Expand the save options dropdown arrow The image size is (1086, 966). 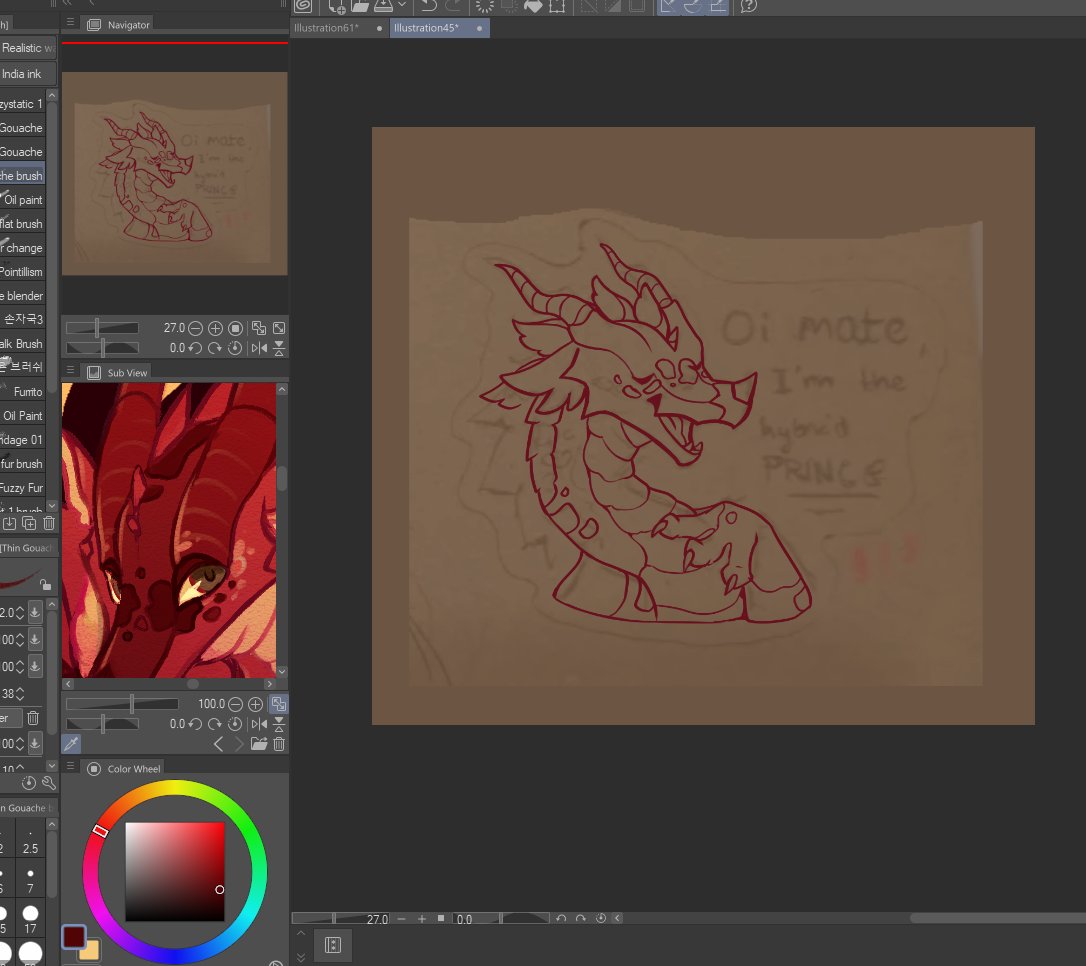(402, 5)
